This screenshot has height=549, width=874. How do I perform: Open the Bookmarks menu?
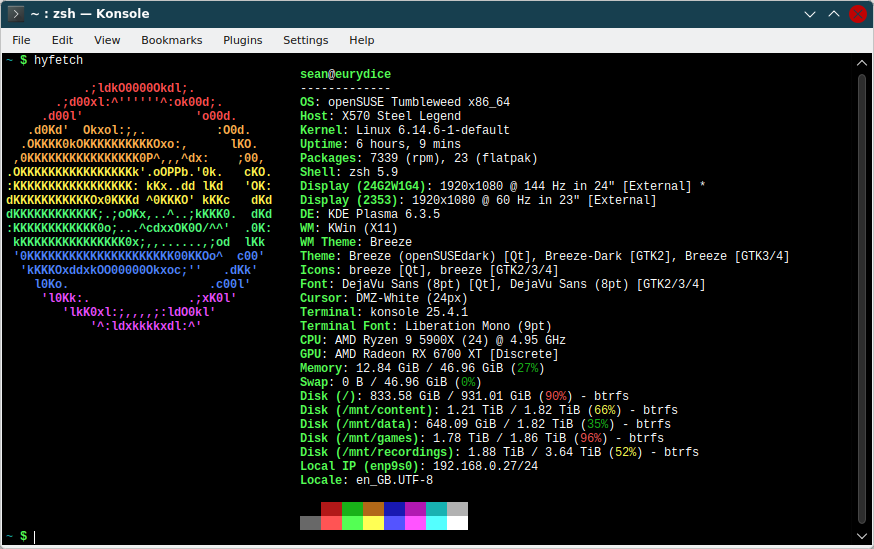click(x=172, y=40)
